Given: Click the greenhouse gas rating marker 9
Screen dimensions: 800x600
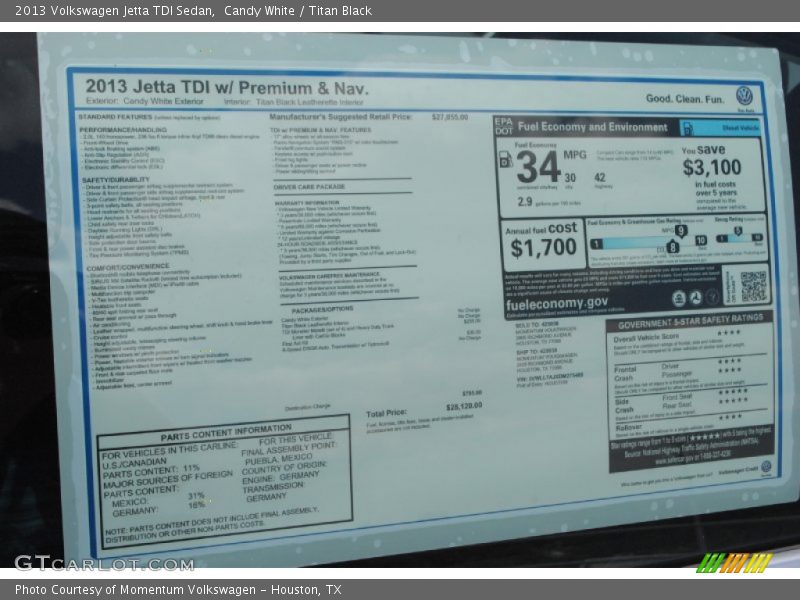Looking at the screenshot, I should click(x=681, y=231).
